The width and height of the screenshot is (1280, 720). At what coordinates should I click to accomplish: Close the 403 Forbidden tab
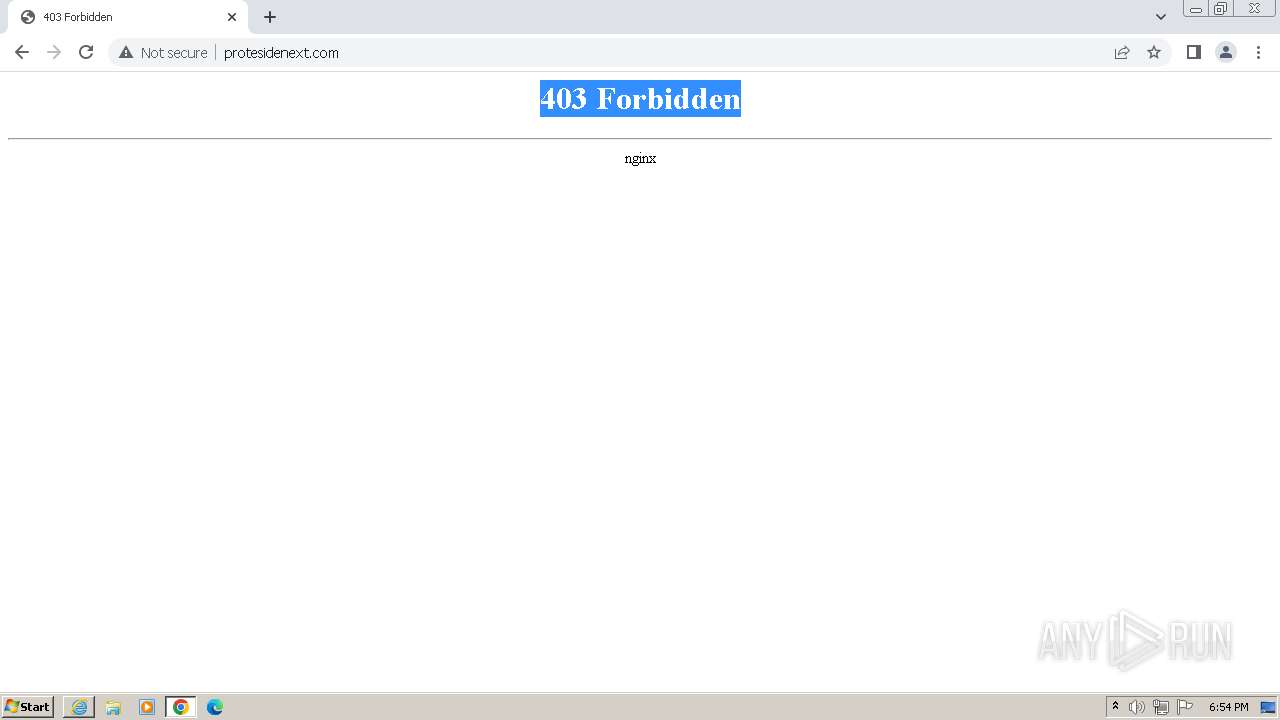click(x=232, y=17)
